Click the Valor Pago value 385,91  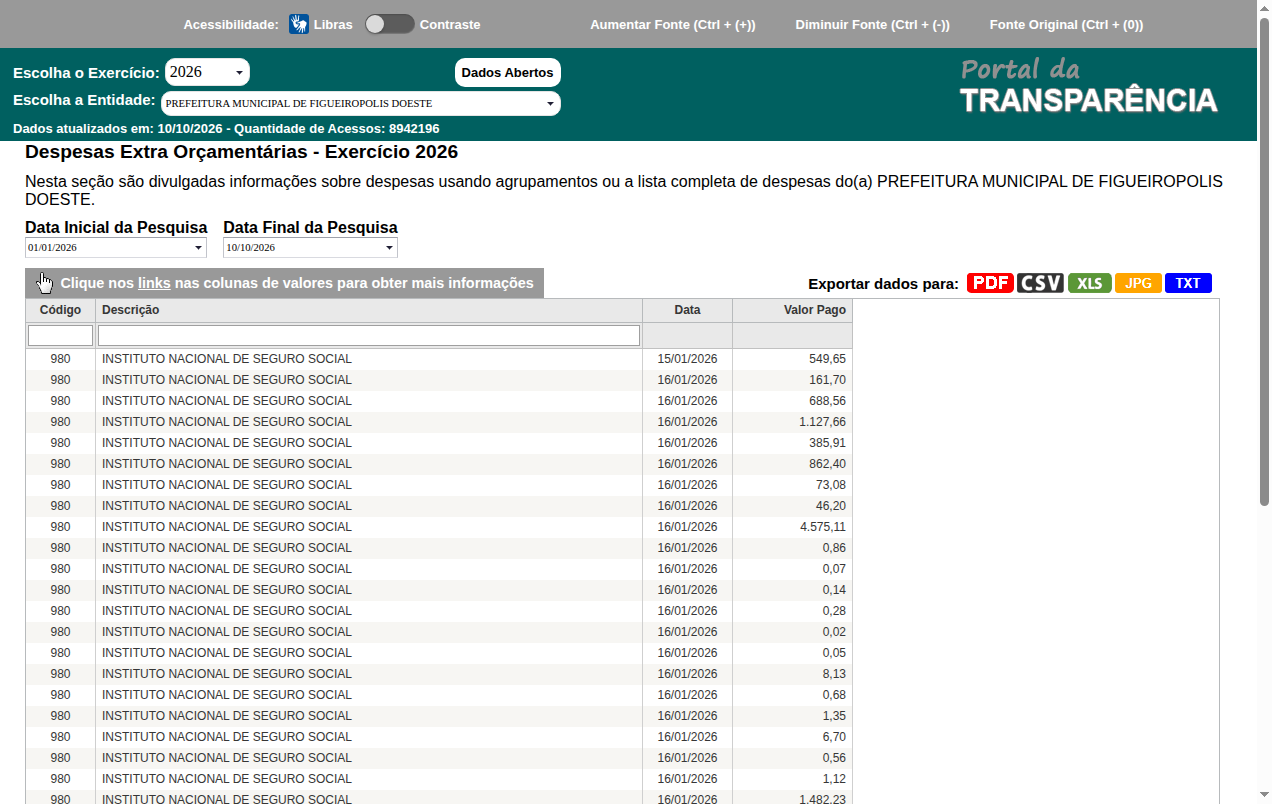click(x=827, y=443)
